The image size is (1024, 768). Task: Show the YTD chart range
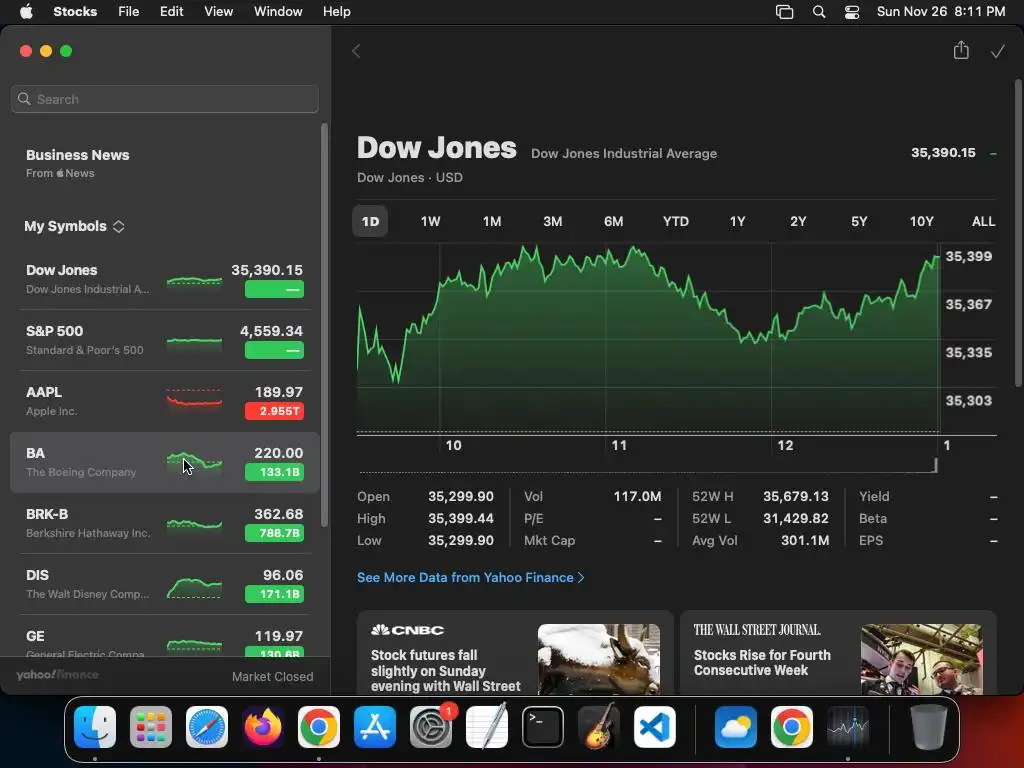[676, 221]
